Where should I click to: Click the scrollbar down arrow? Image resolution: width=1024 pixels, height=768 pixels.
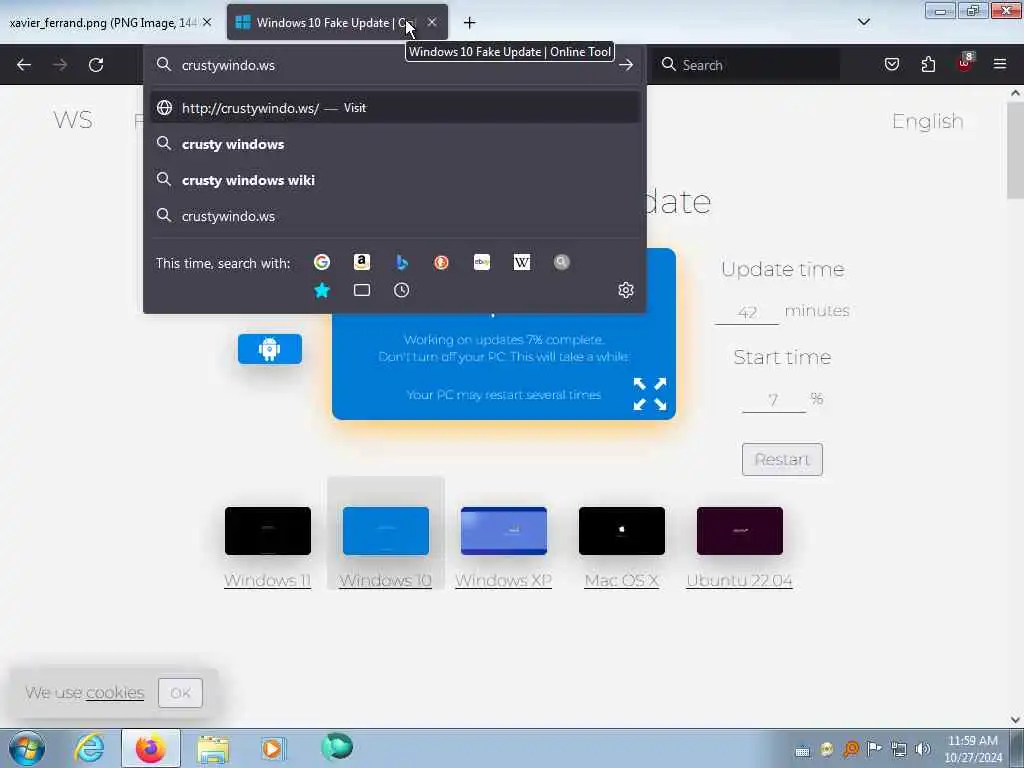click(x=1015, y=719)
